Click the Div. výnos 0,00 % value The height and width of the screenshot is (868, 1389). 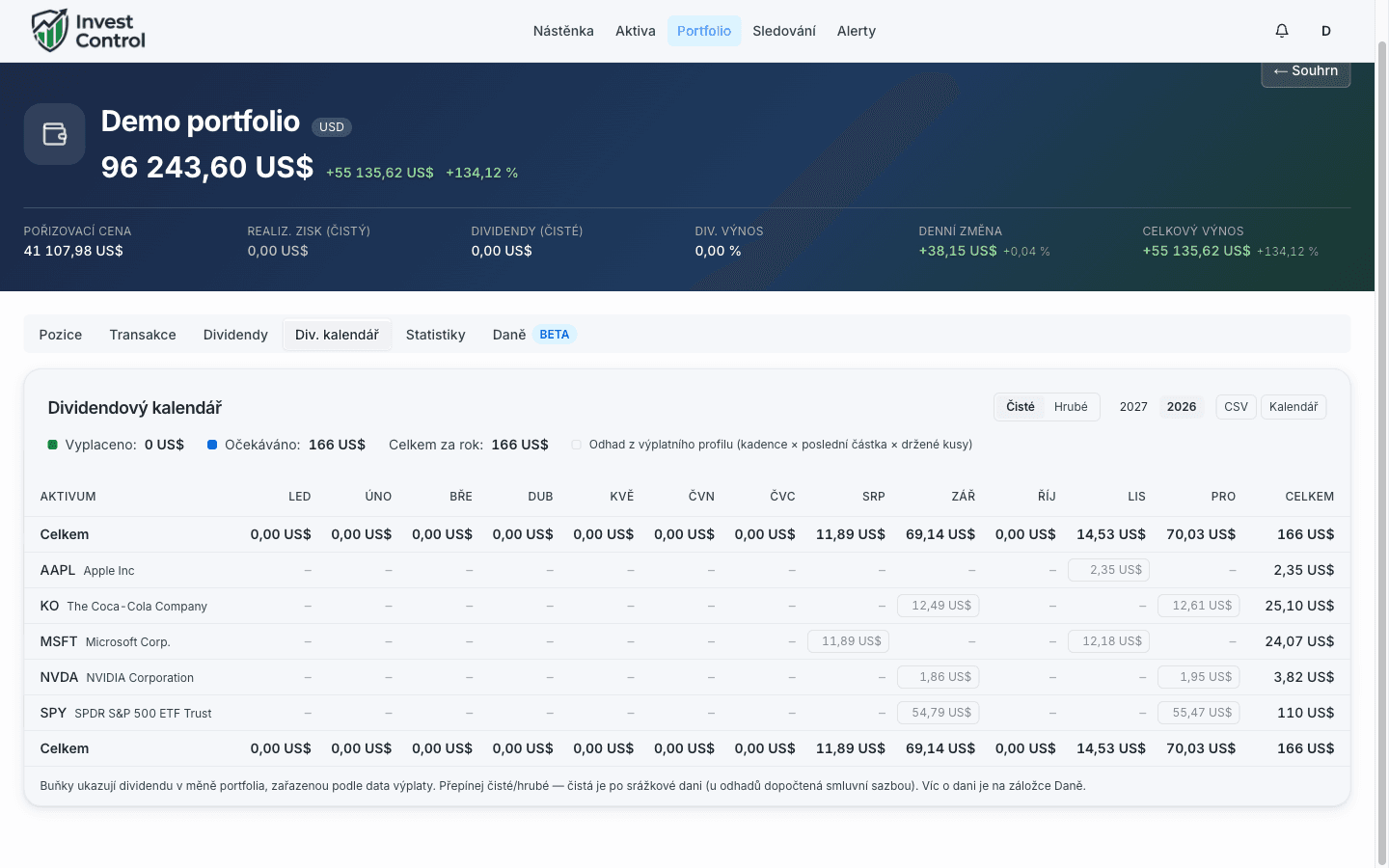[x=718, y=251]
